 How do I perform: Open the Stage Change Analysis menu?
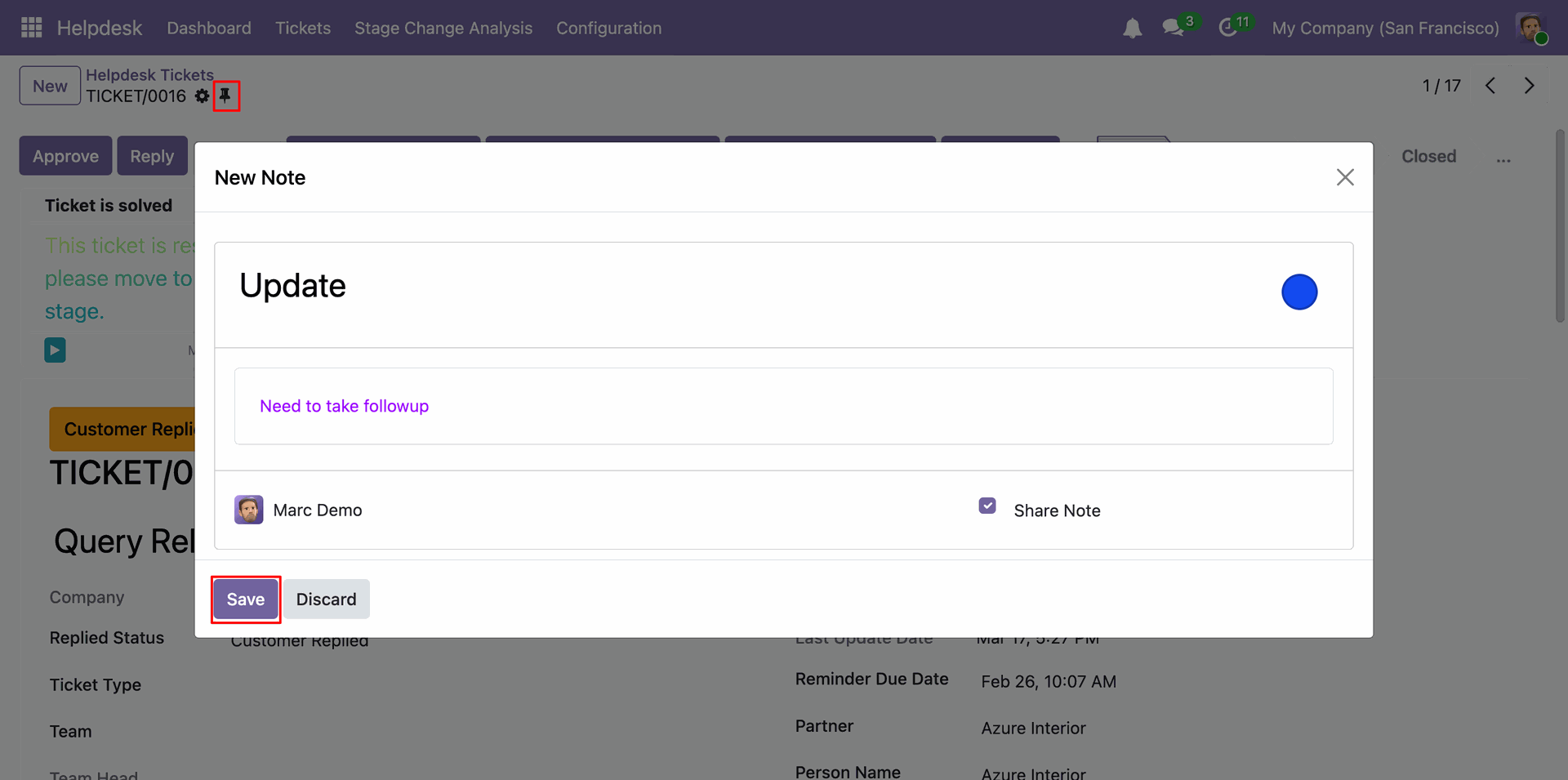tap(443, 29)
